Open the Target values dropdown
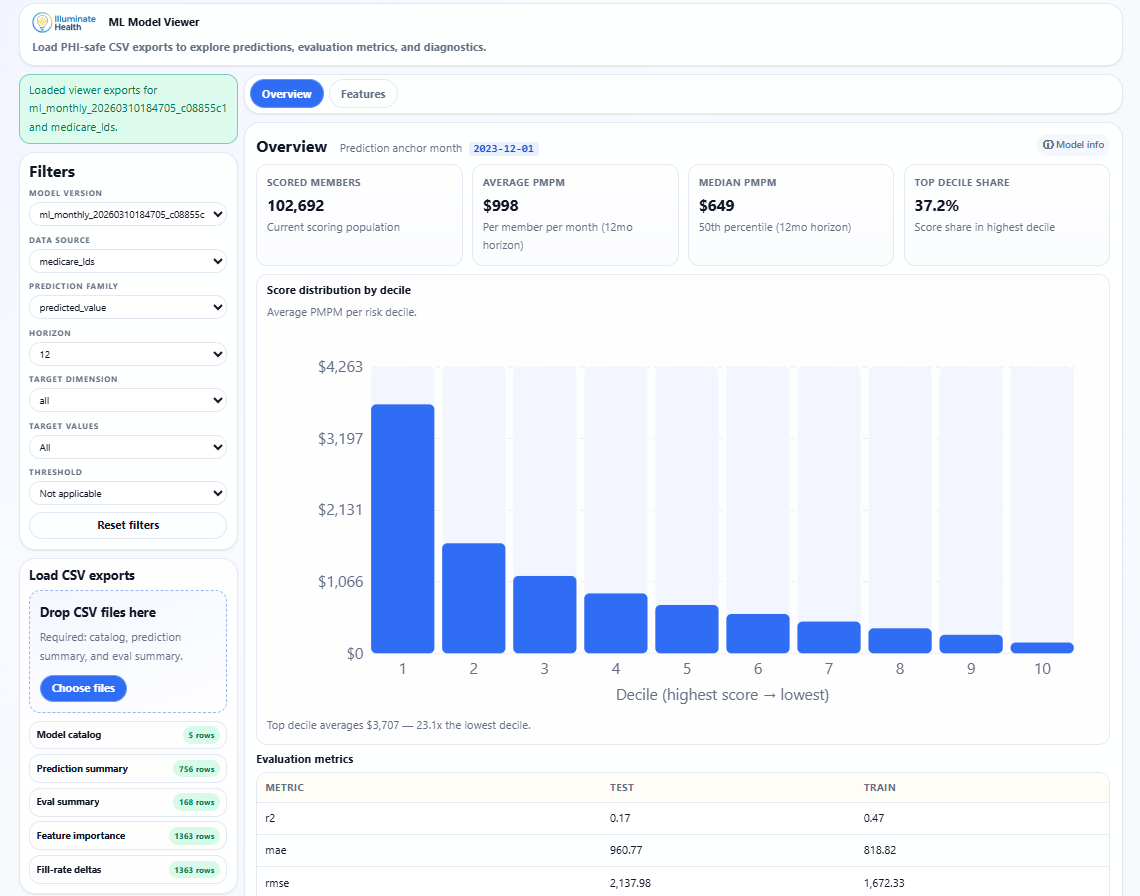 click(x=127, y=446)
